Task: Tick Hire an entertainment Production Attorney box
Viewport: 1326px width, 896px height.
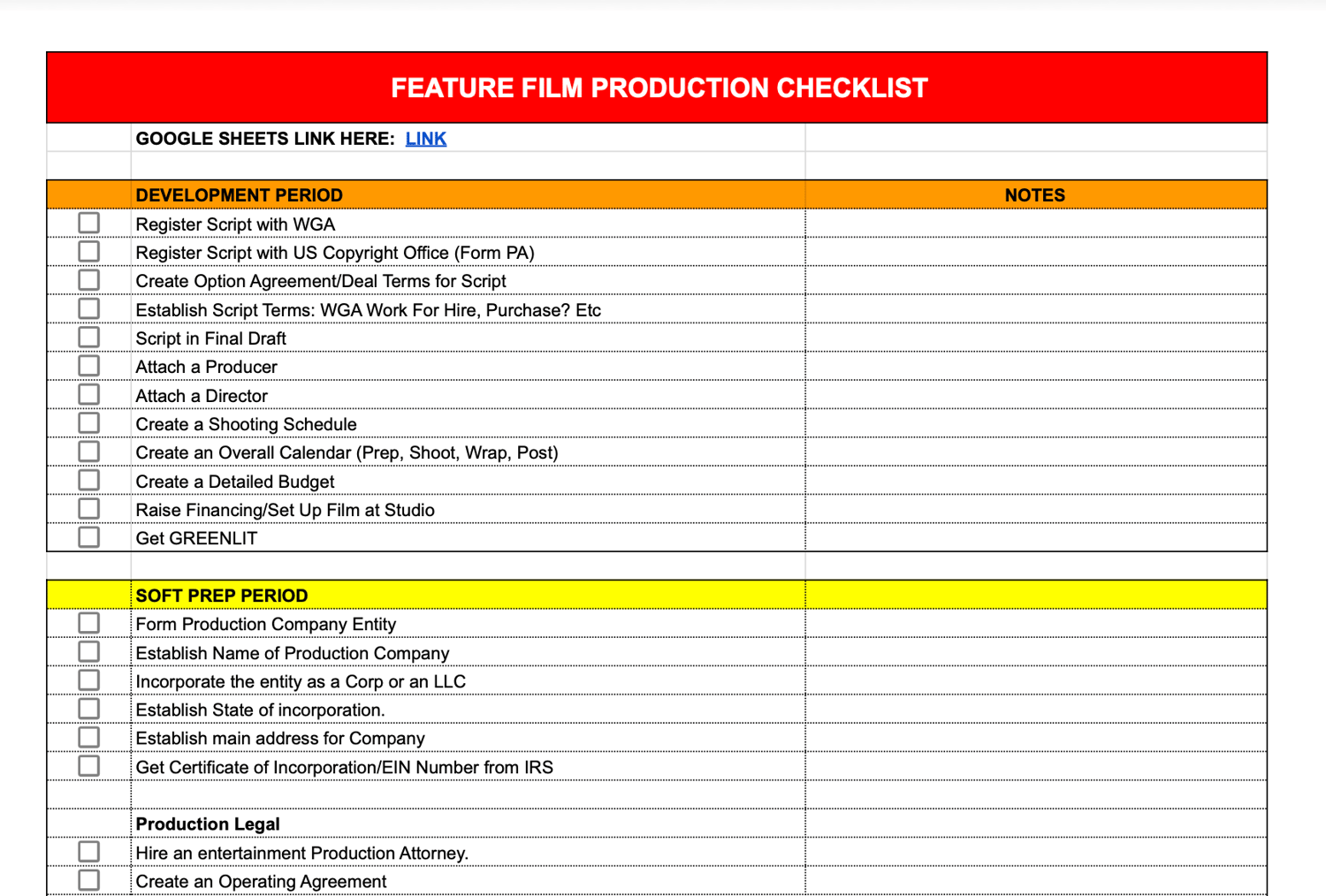Action: pos(88,852)
